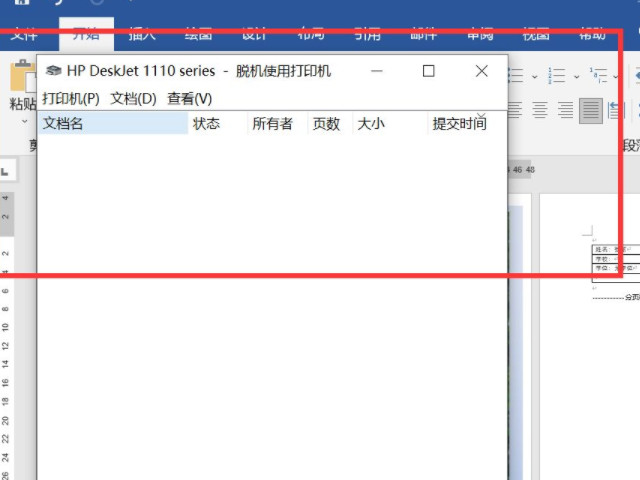This screenshot has width=640, height=480.
Task: Open the numbering style dropdown arrow
Action: coord(576,76)
